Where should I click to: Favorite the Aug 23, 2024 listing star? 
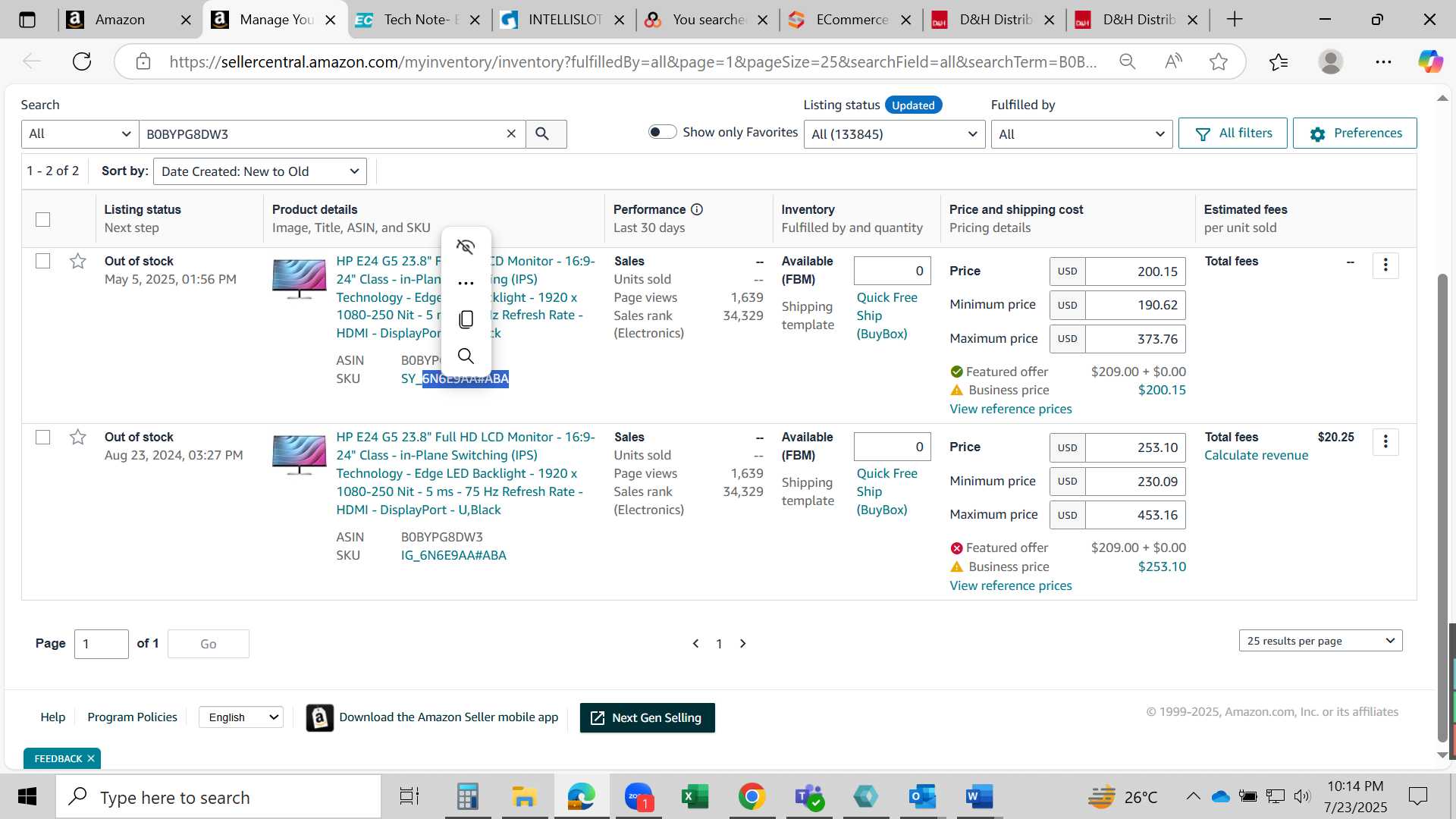77,438
